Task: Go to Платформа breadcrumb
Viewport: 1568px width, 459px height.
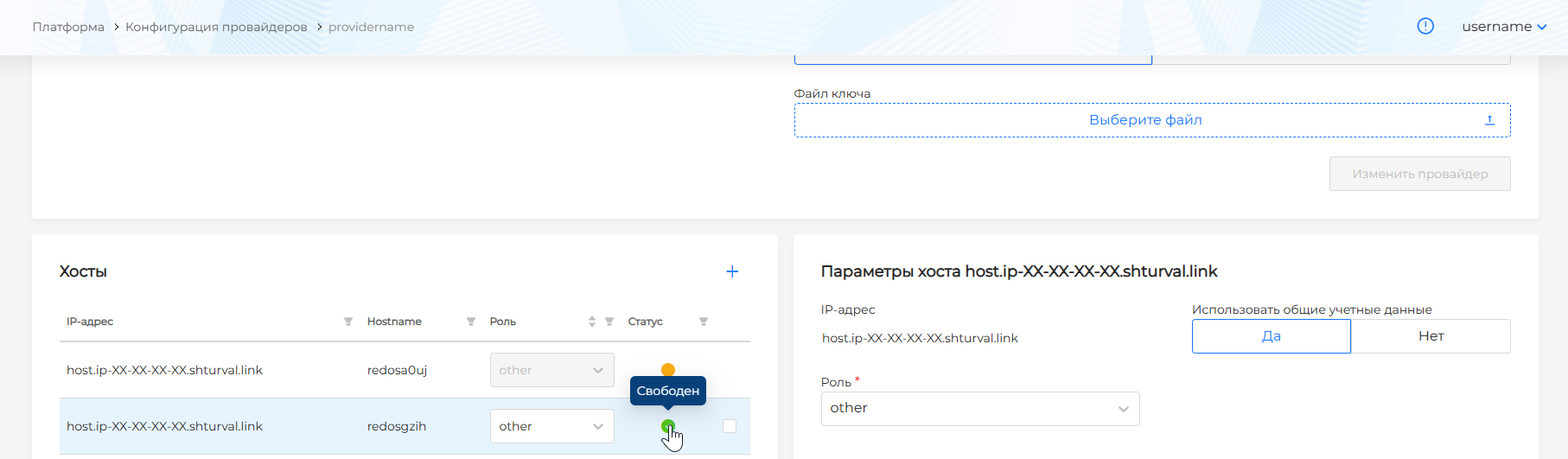Action: tap(68, 27)
